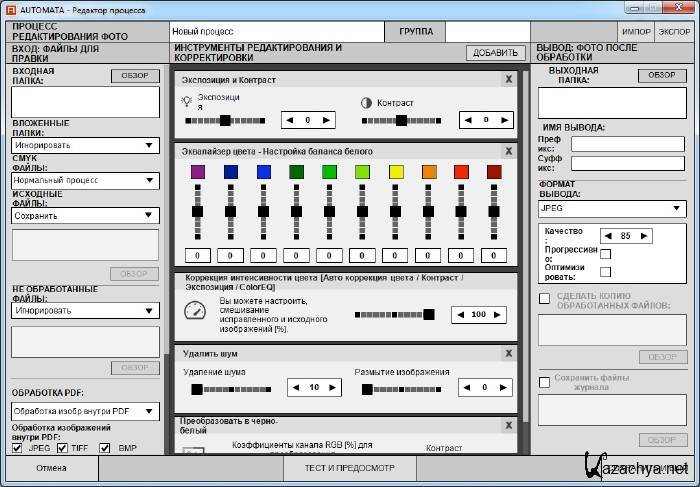
Task: Open the ФОРМАТ ВЫВОДА JPEG dropdown
Action: point(612,209)
